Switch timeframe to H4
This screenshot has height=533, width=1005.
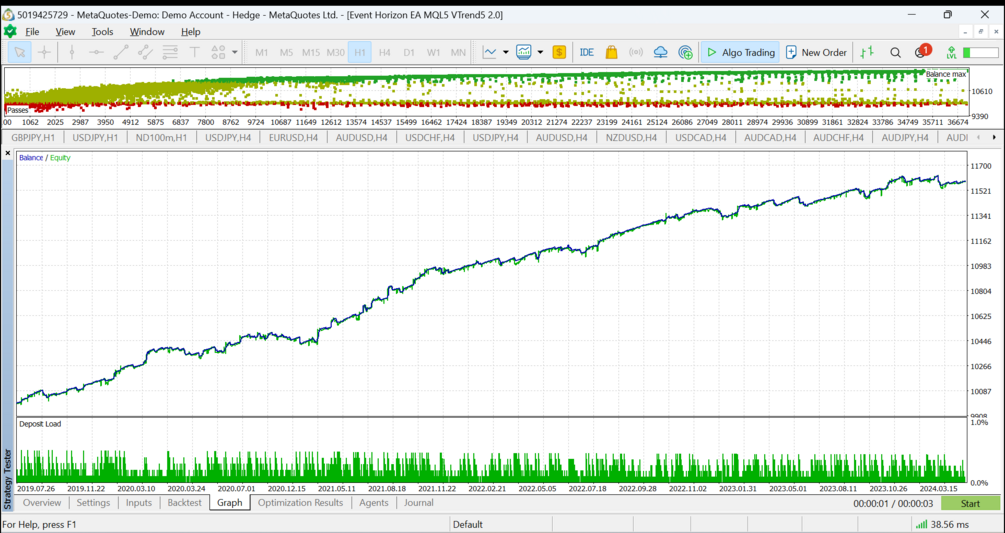(385, 53)
